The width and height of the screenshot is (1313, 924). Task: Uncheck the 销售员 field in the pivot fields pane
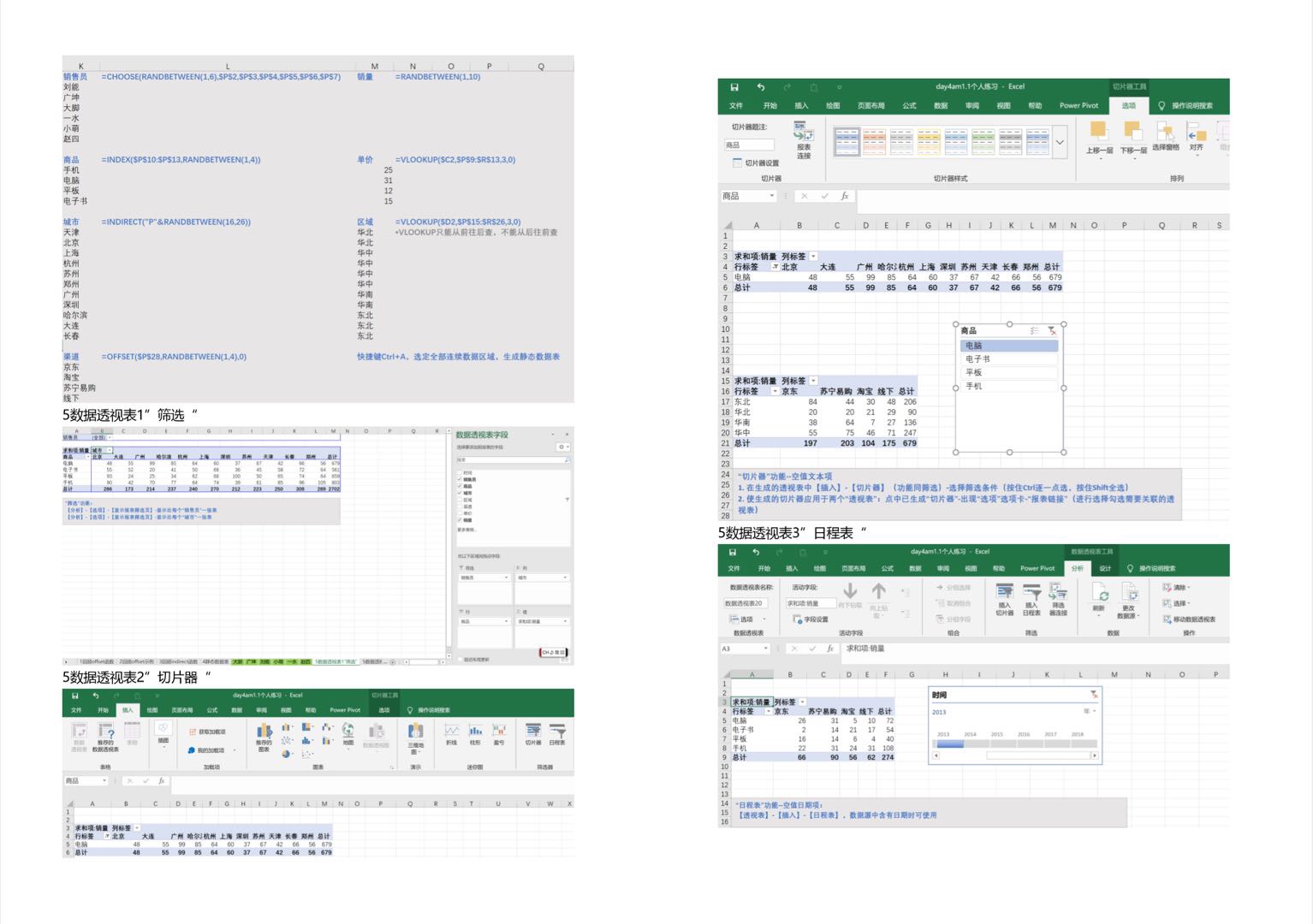point(460,479)
